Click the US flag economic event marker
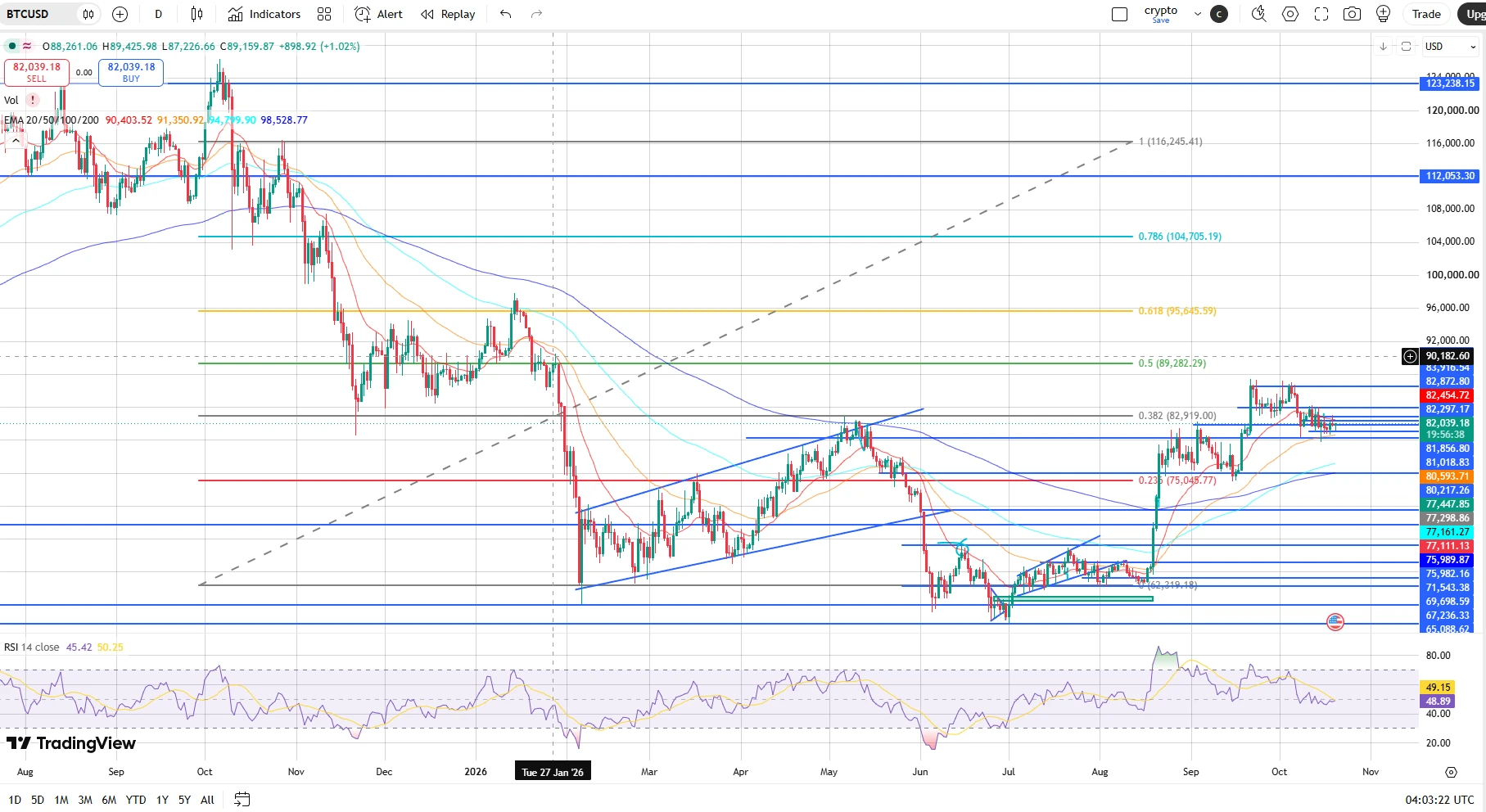The image size is (1486, 812). (1335, 622)
